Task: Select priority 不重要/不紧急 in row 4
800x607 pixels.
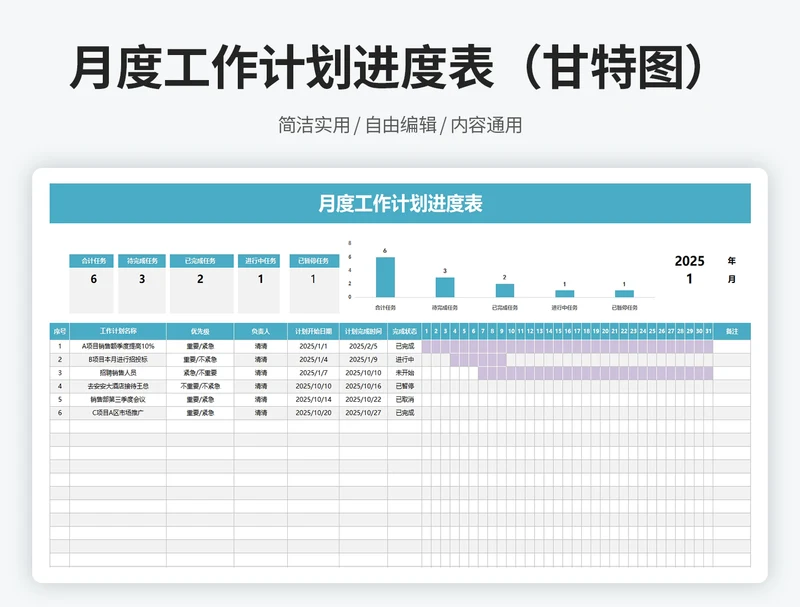Action: pyautogui.click(x=200, y=386)
